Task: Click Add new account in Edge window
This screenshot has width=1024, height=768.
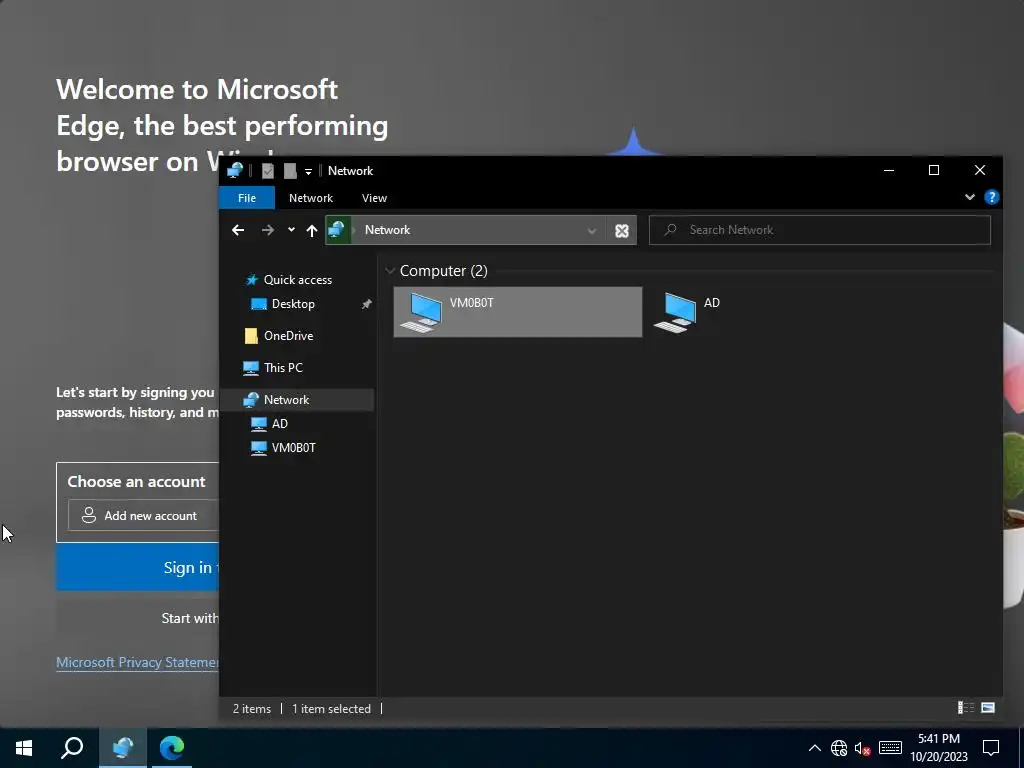Action: point(143,515)
